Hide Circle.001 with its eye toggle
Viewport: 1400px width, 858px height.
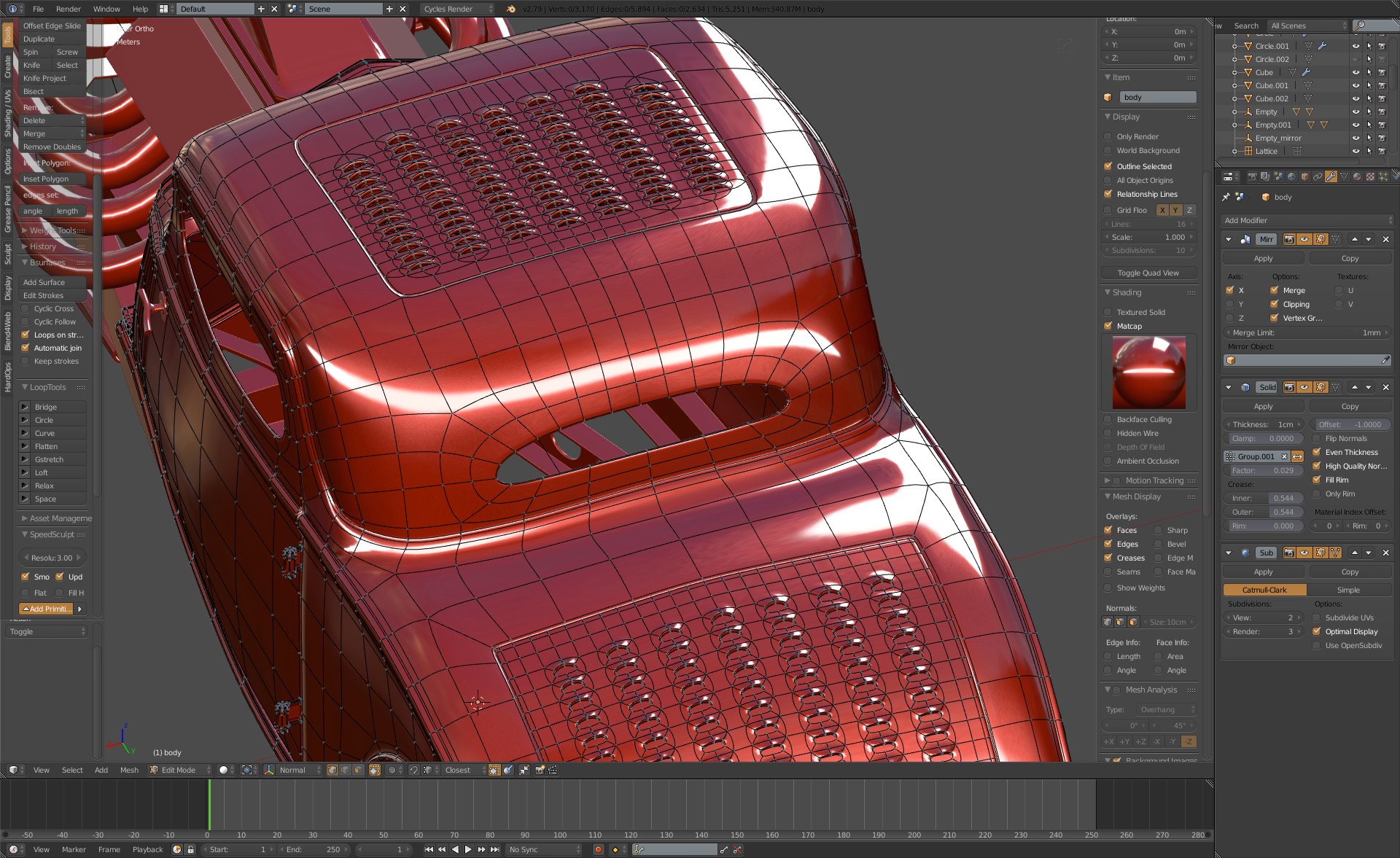(1356, 46)
